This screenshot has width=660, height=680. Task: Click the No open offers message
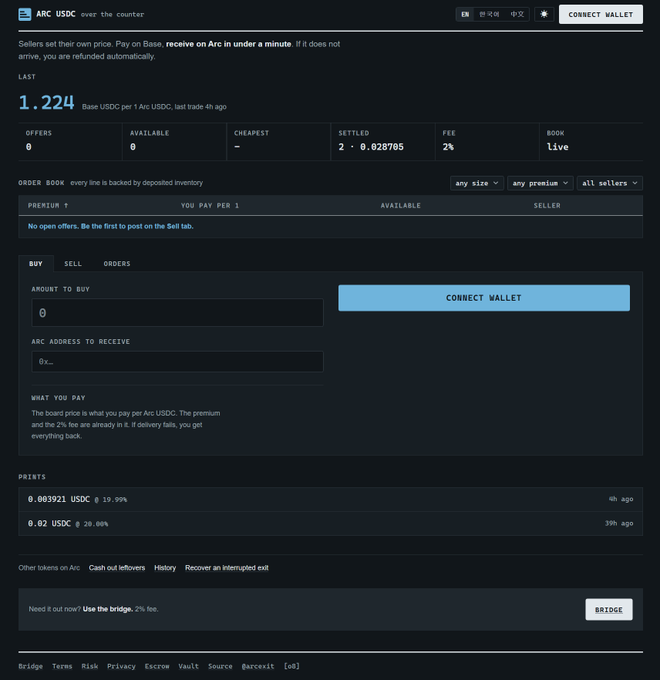tap(111, 226)
